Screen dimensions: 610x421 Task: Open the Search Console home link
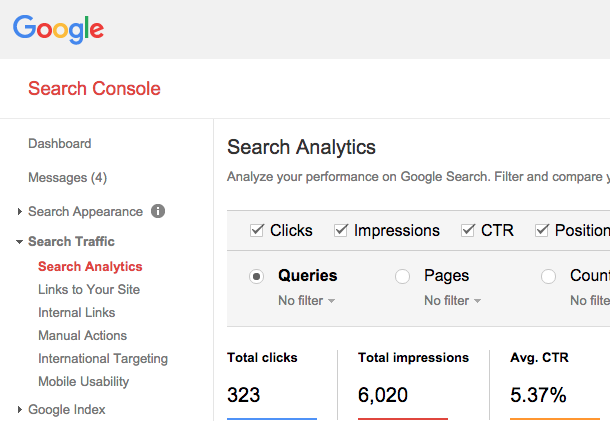94,89
